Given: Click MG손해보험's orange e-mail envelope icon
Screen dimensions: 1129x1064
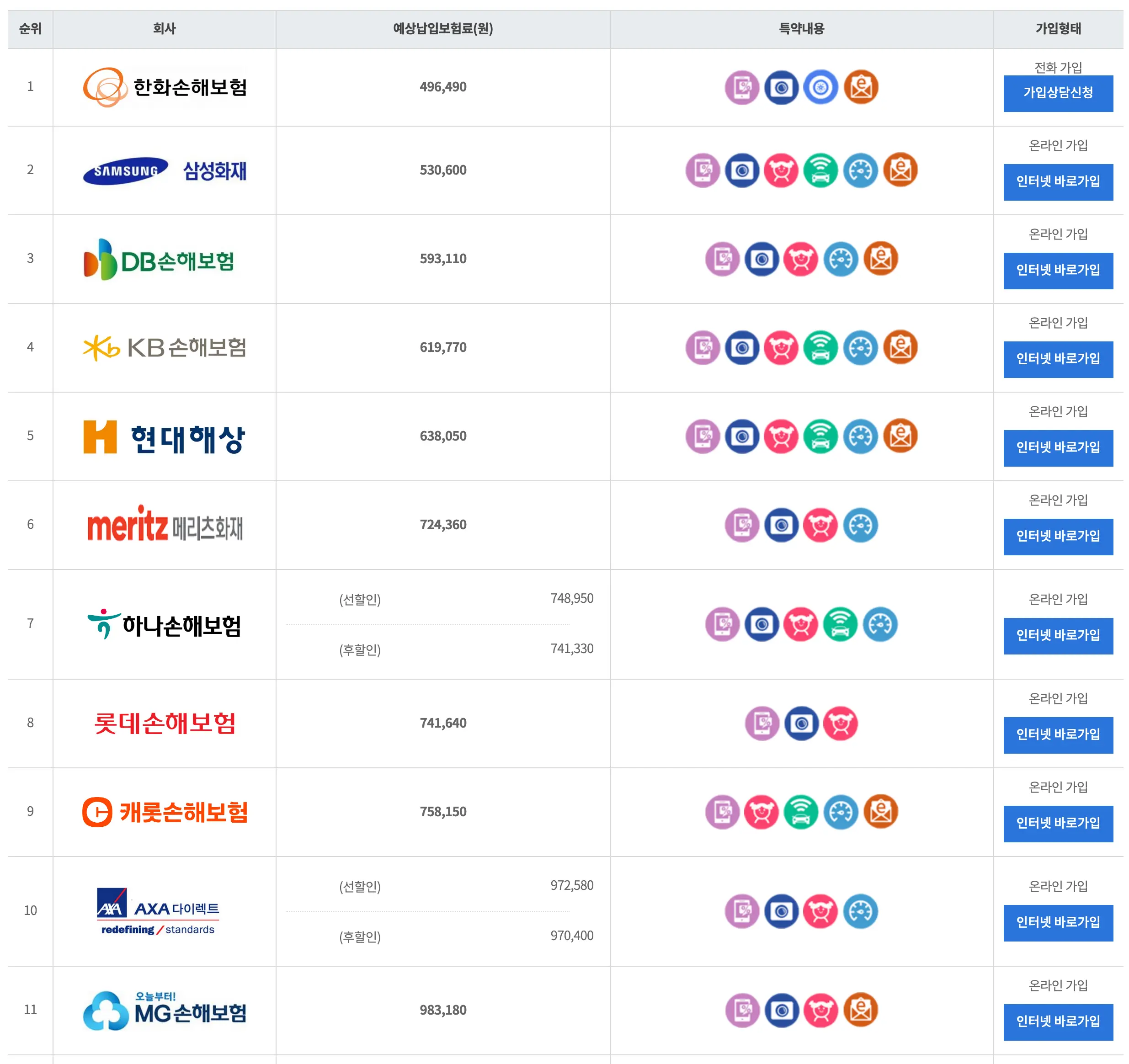Looking at the screenshot, I should [x=860, y=1010].
